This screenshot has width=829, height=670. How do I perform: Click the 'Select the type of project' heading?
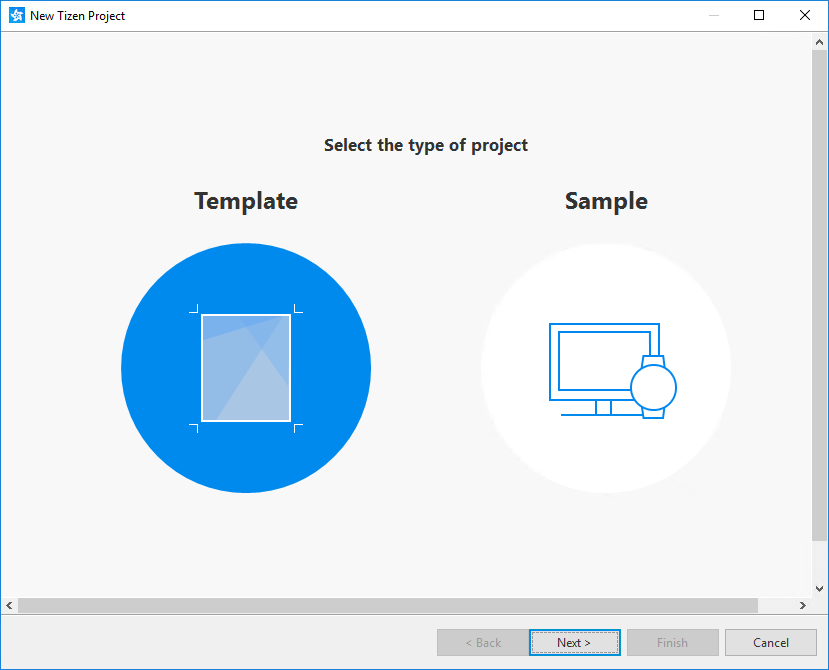click(x=426, y=145)
